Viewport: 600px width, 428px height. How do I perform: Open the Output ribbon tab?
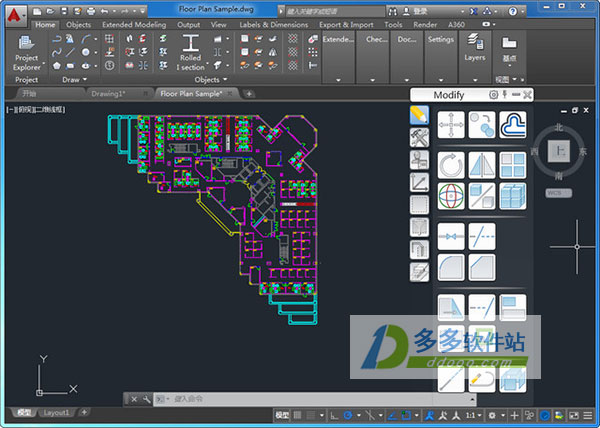[x=188, y=25]
